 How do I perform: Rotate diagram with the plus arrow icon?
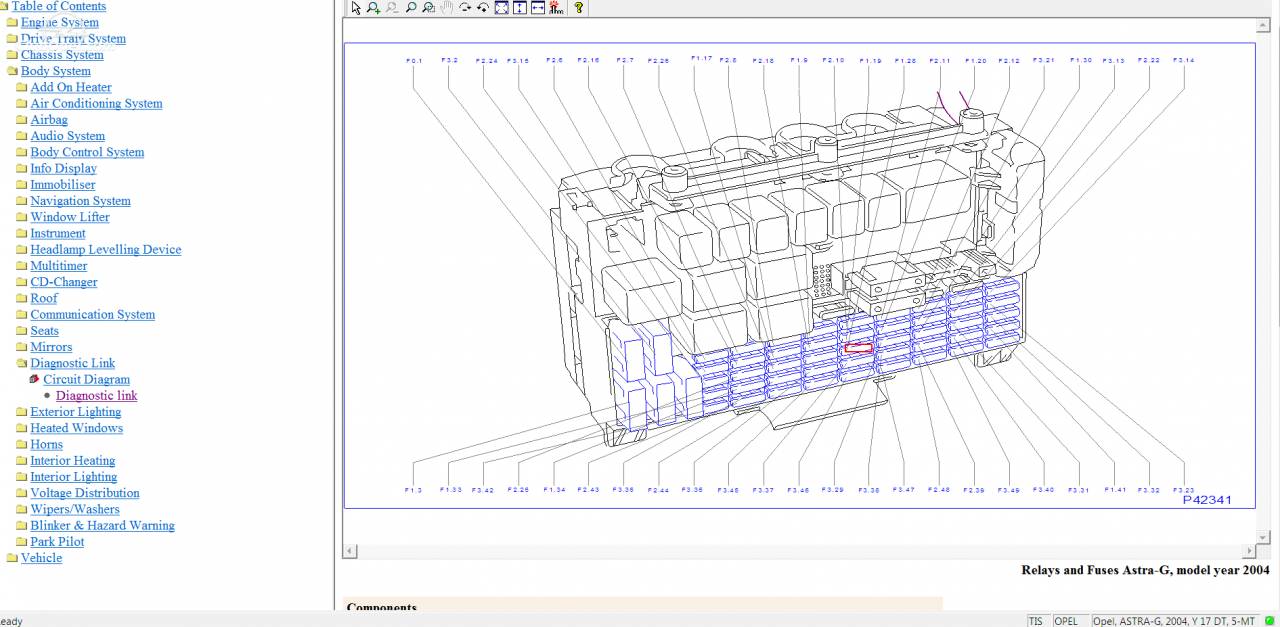pos(483,8)
